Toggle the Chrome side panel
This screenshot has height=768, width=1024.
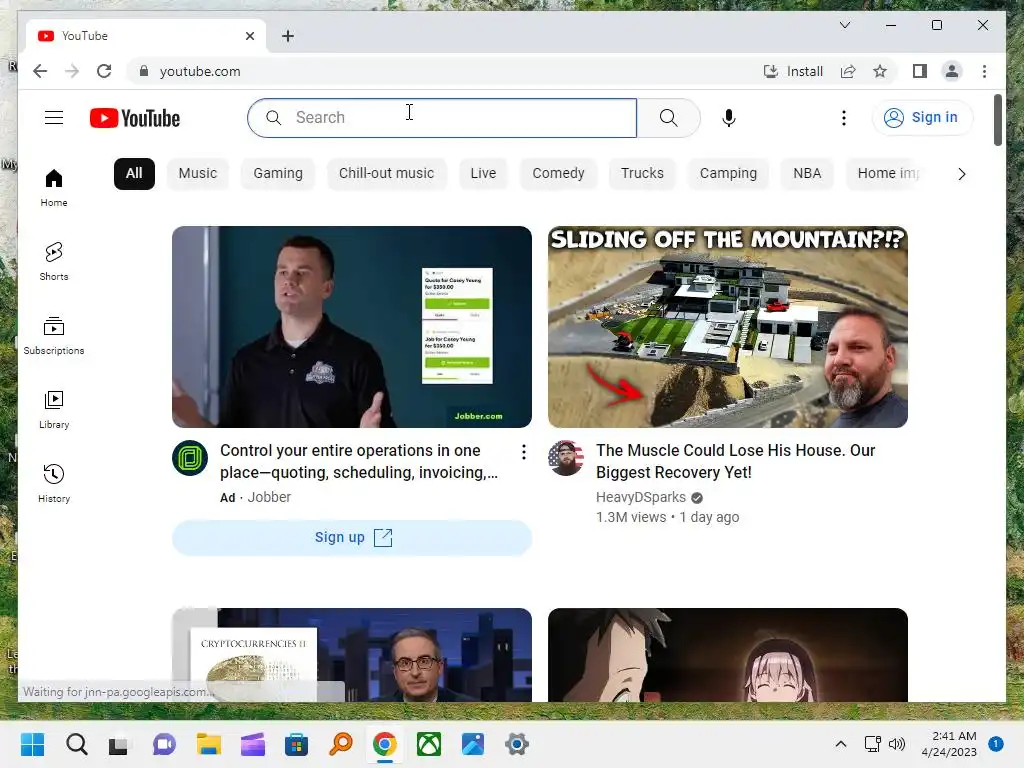click(920, 71)
